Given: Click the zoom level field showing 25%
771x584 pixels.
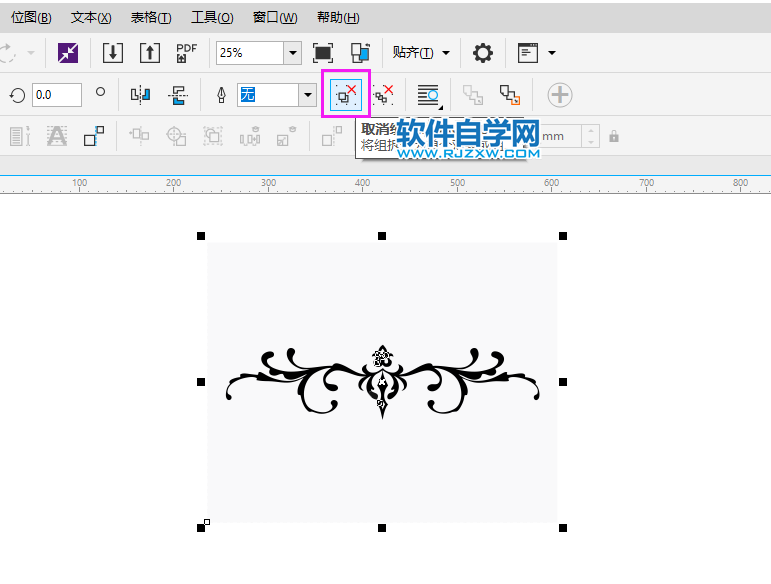Looking at the screenshot, I should point(250,53).
